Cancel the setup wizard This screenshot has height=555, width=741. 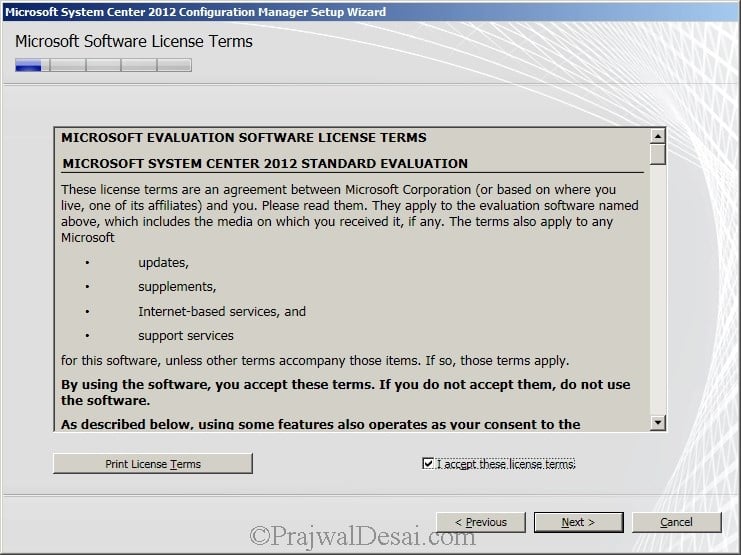point(677,522)
